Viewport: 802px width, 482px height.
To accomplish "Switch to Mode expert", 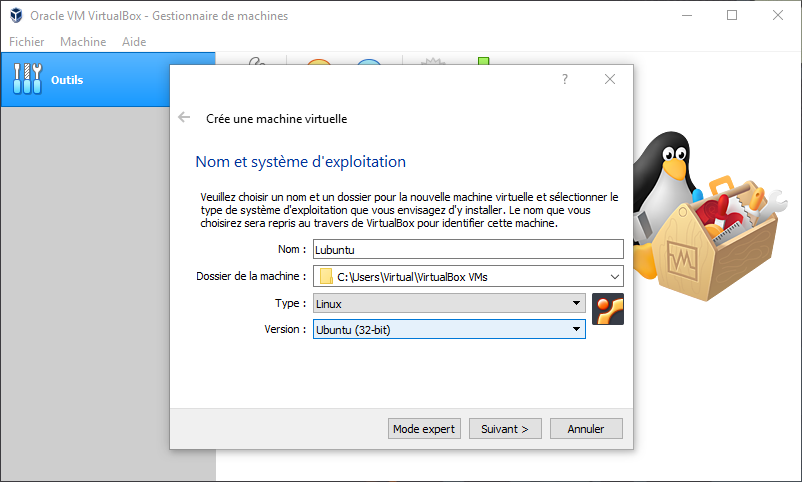I will pyautogui.click(x=424, y=429).
